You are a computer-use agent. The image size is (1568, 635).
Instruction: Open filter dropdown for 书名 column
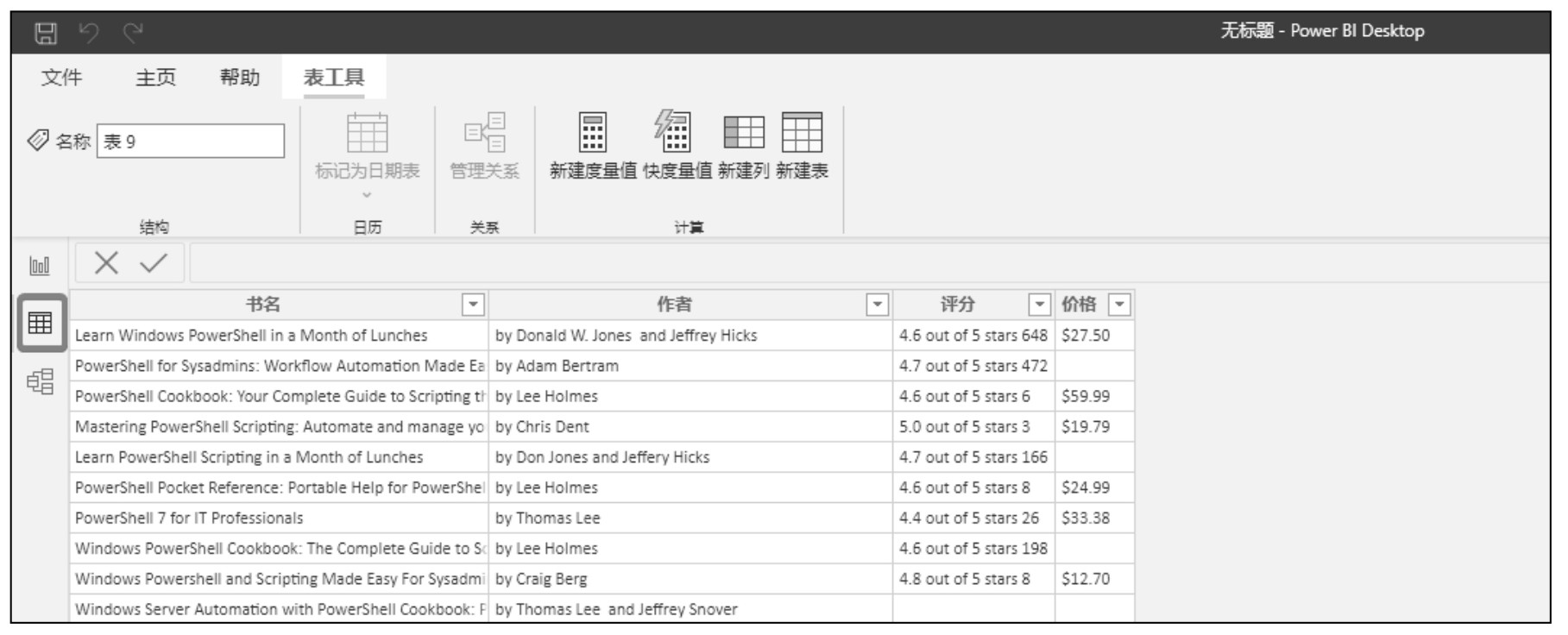473,305
